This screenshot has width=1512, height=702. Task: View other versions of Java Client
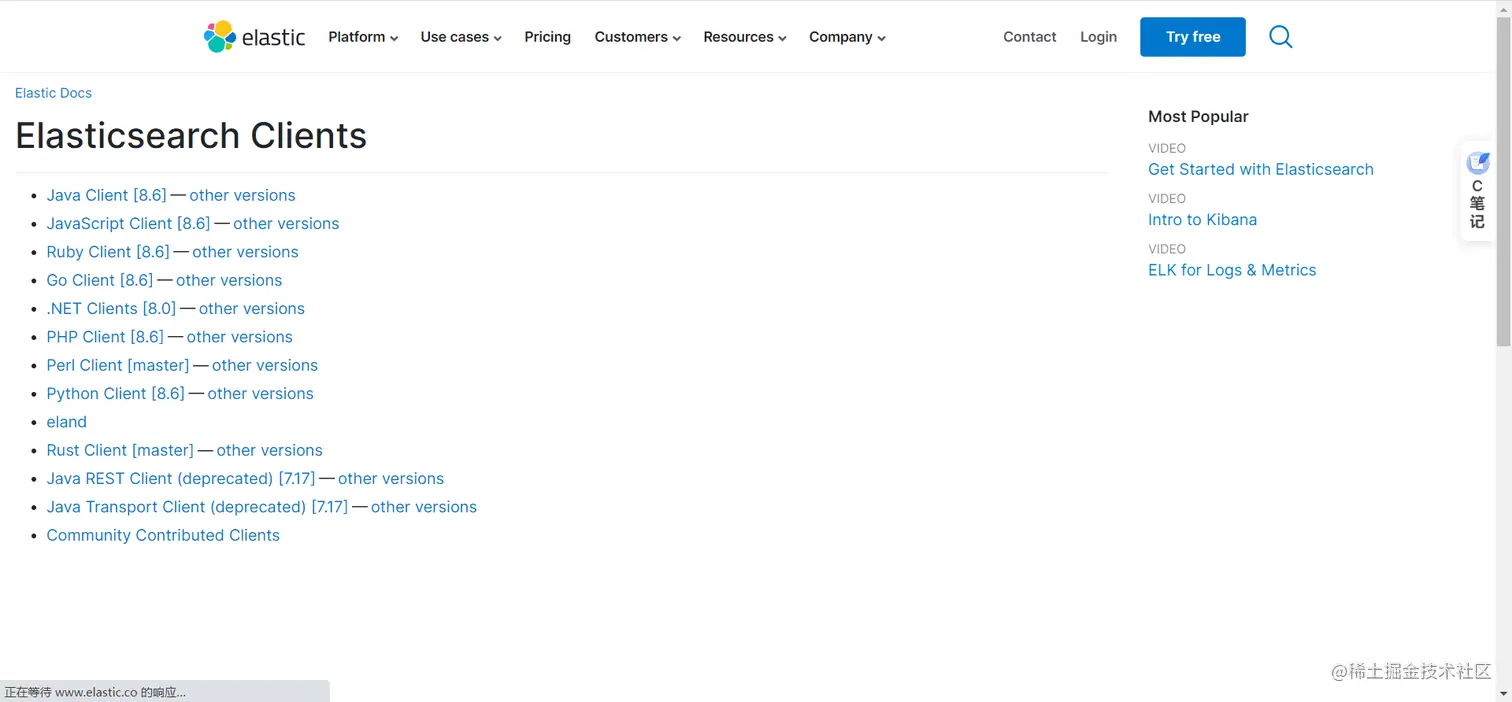point(242,195)
